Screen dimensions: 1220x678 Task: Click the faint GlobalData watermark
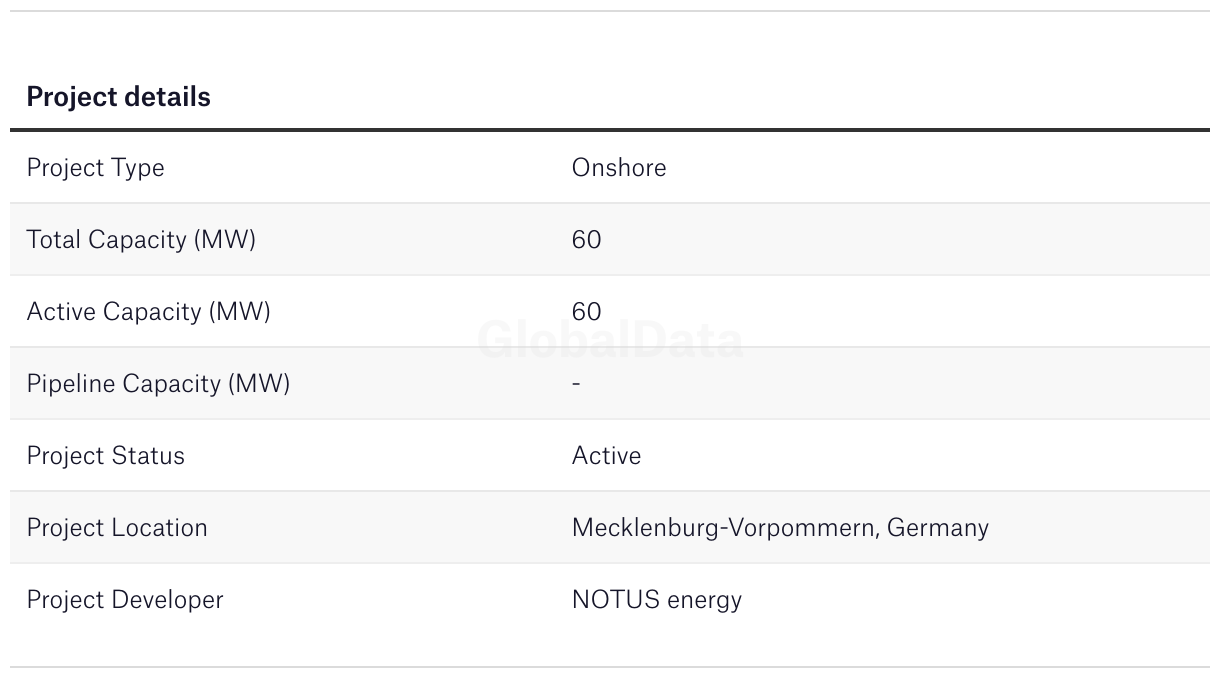[610, 341]
